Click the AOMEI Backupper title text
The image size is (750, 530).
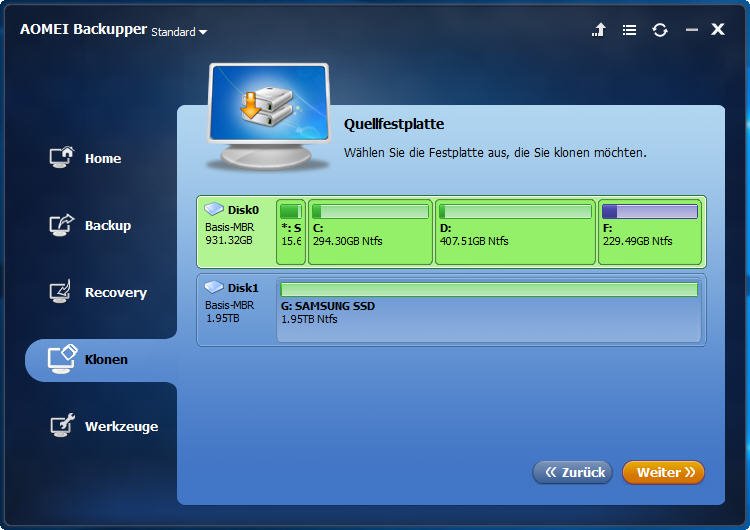tap(83, 30)
